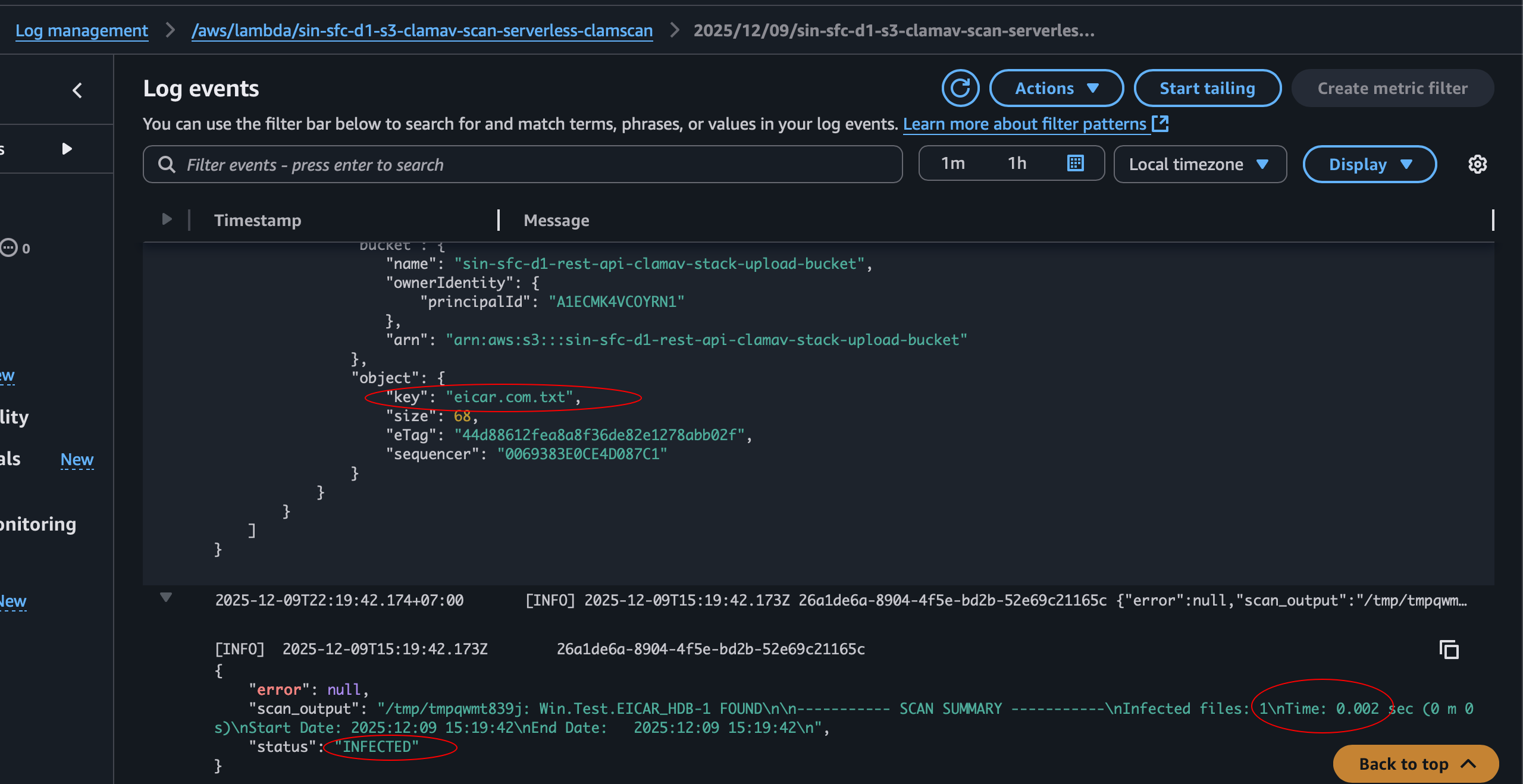Open external link icon beside filter patterns
1523x784 pixels.
point(1161,124)
